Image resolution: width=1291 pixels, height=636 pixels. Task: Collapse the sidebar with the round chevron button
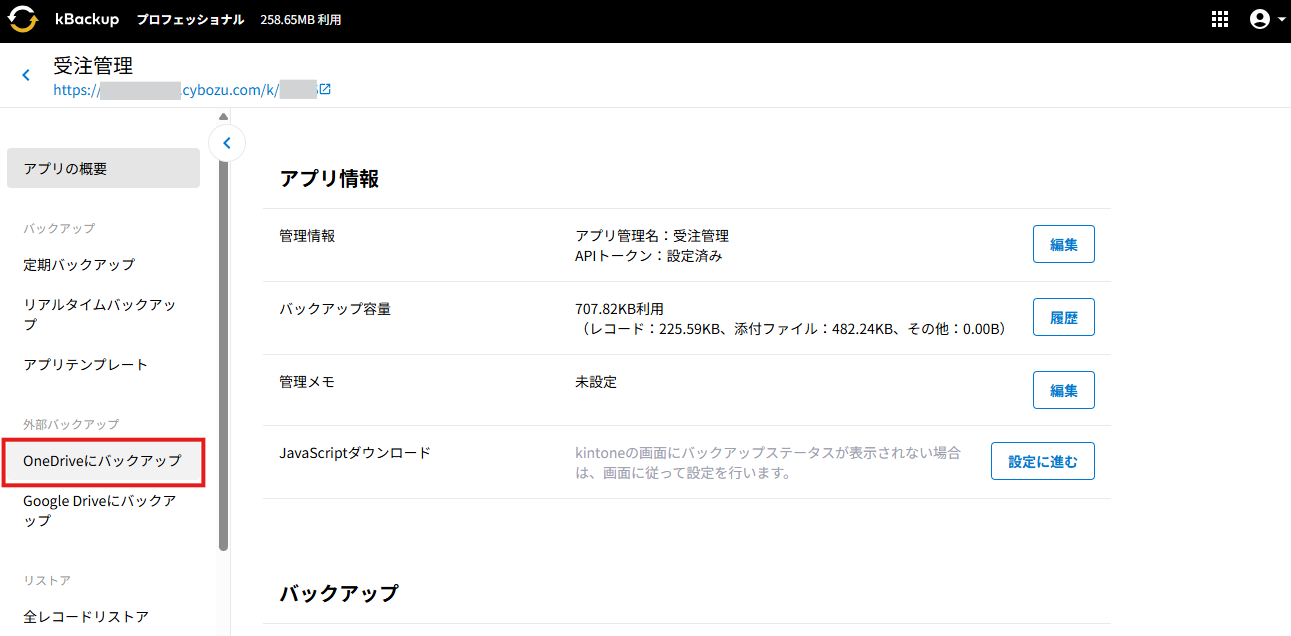pyautogui.click(x=227, y=143)
